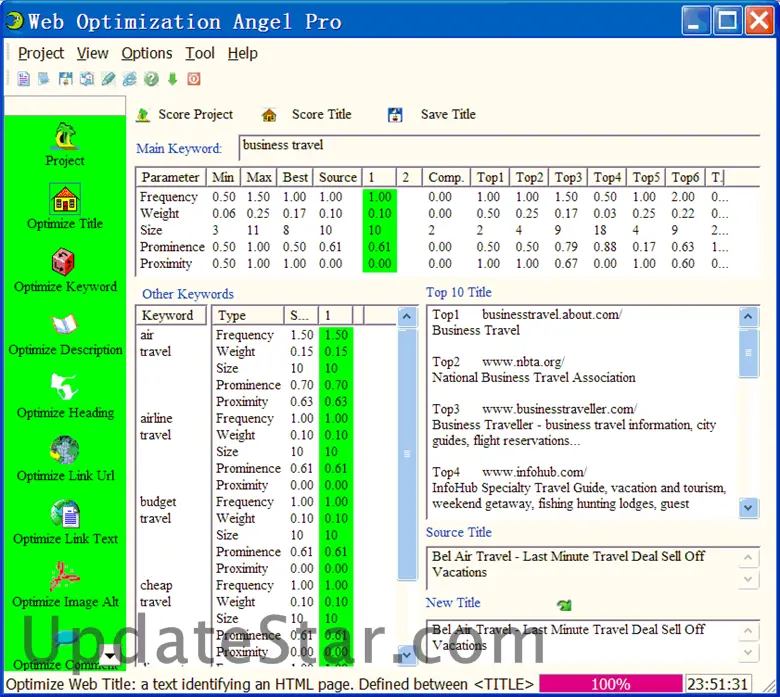Open the Tool menu
This screenshot has height=697, width=780.
pos(200,53)
